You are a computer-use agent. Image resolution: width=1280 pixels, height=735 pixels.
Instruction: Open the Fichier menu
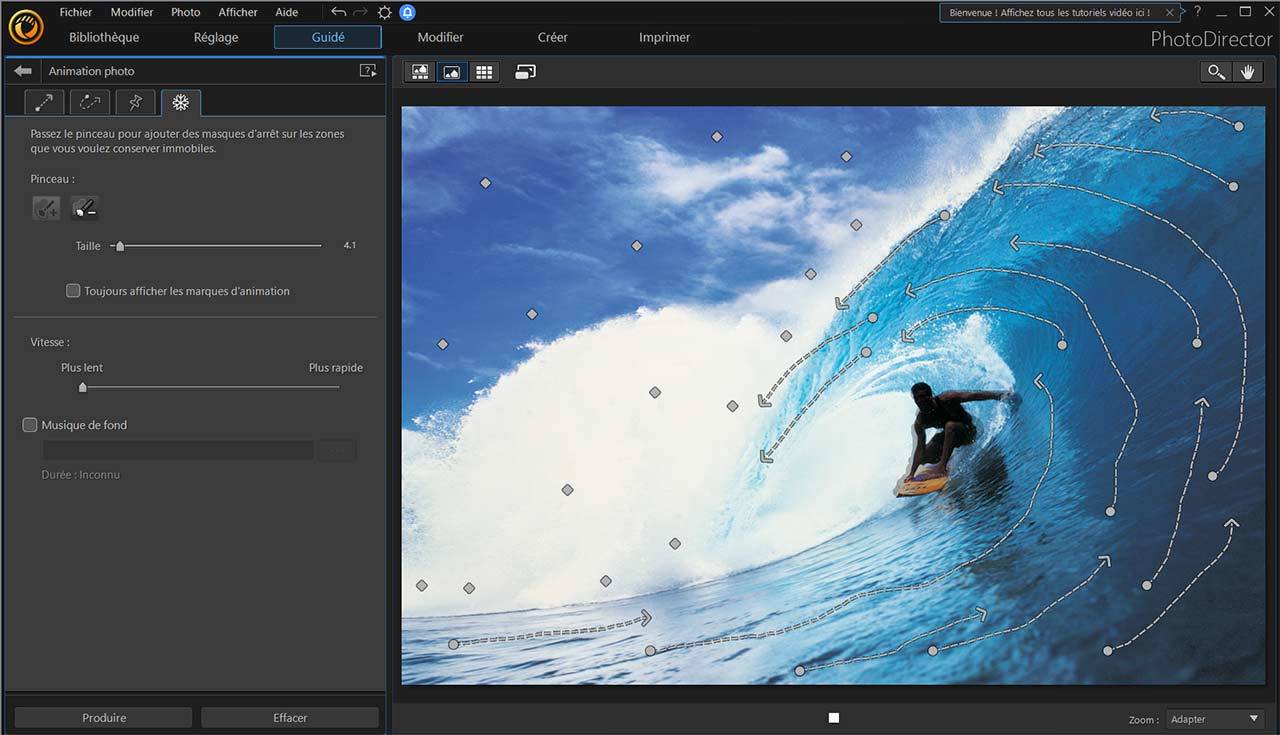[75, 12]
